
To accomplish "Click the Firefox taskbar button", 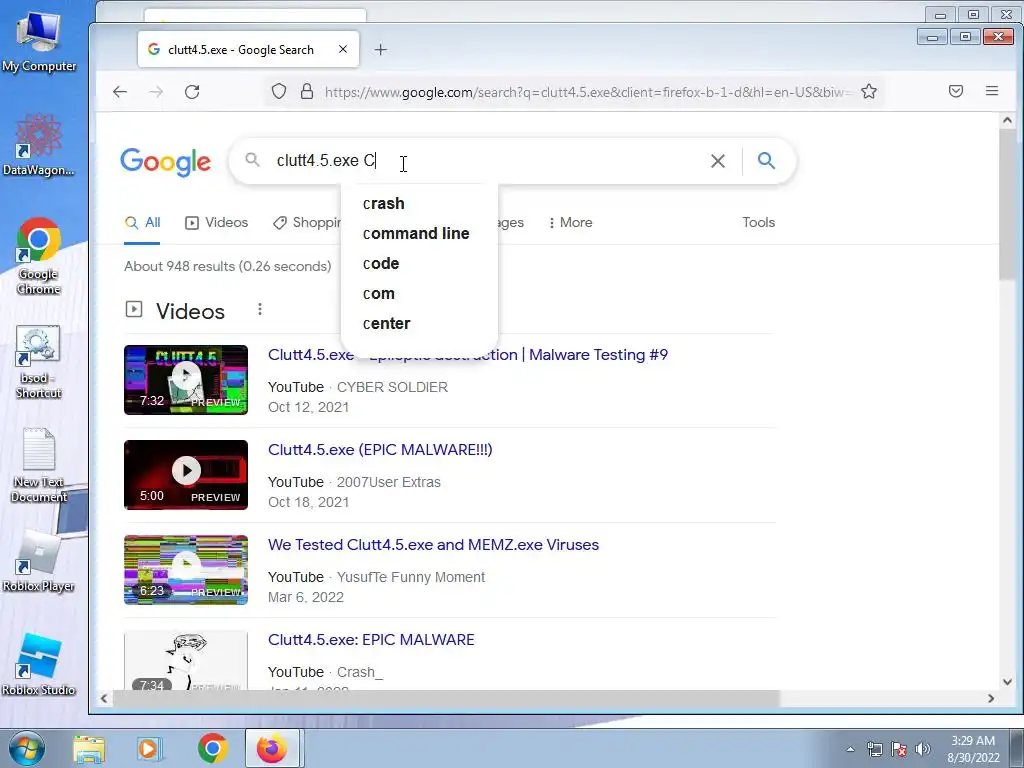I will 272,748.
